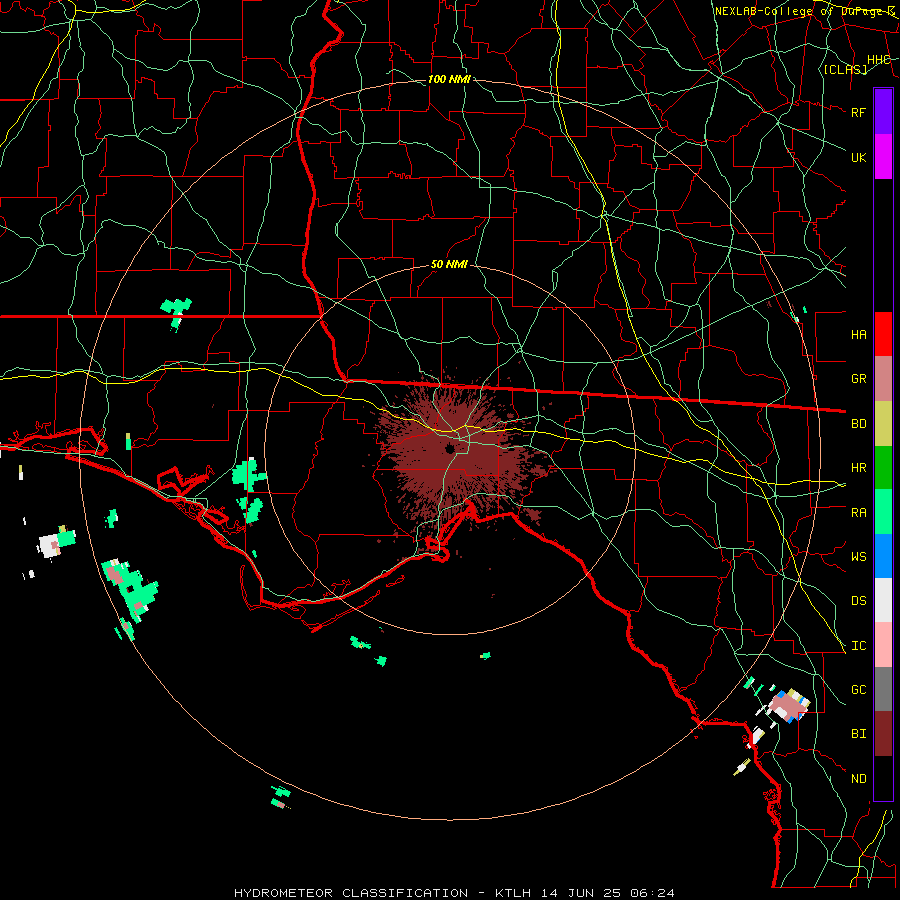Click the [CLAS] units label
This screenshot has width=900, height=900.
pyautogui.click(x=845, y=69)
